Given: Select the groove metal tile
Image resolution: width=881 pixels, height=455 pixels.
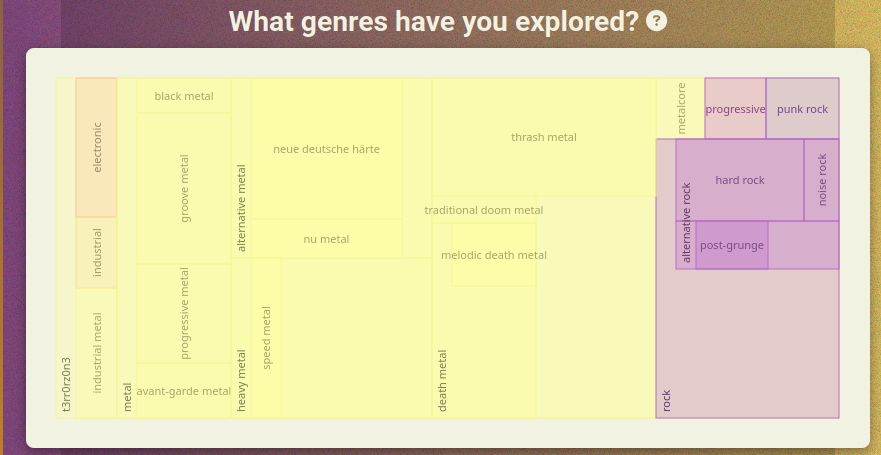Looking at the screenshot, I should tap(184, 188).
